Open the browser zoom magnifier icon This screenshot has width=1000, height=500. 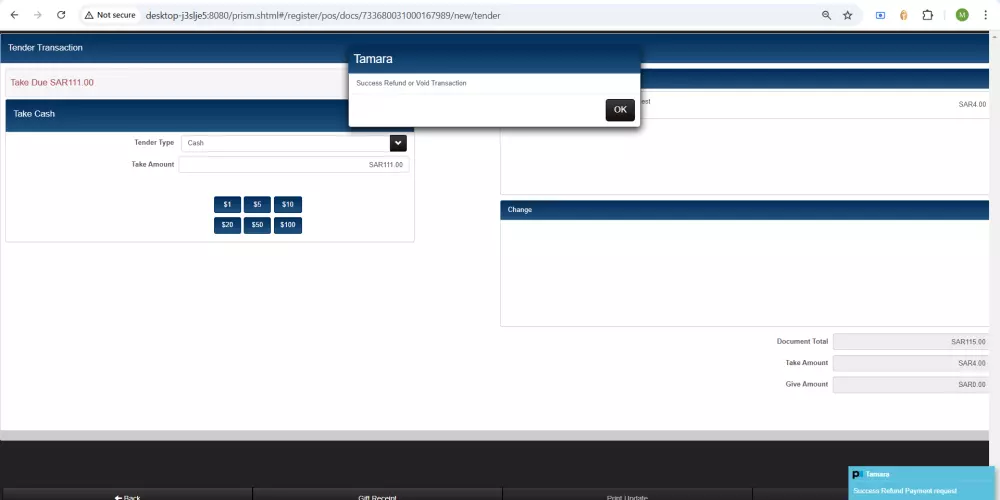tap(827, 15)
